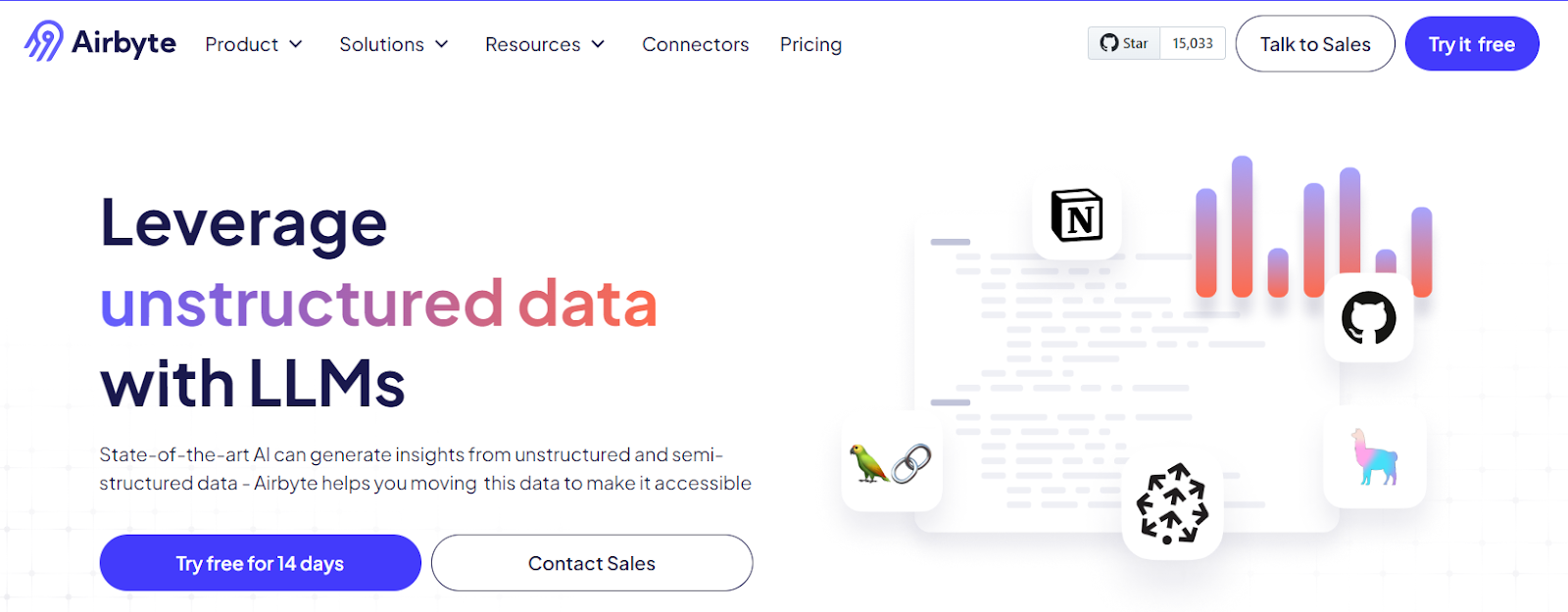This screenshot has width=1568, height=612.
Task: Click the Try it free button
Action: tap(1472, 44)
